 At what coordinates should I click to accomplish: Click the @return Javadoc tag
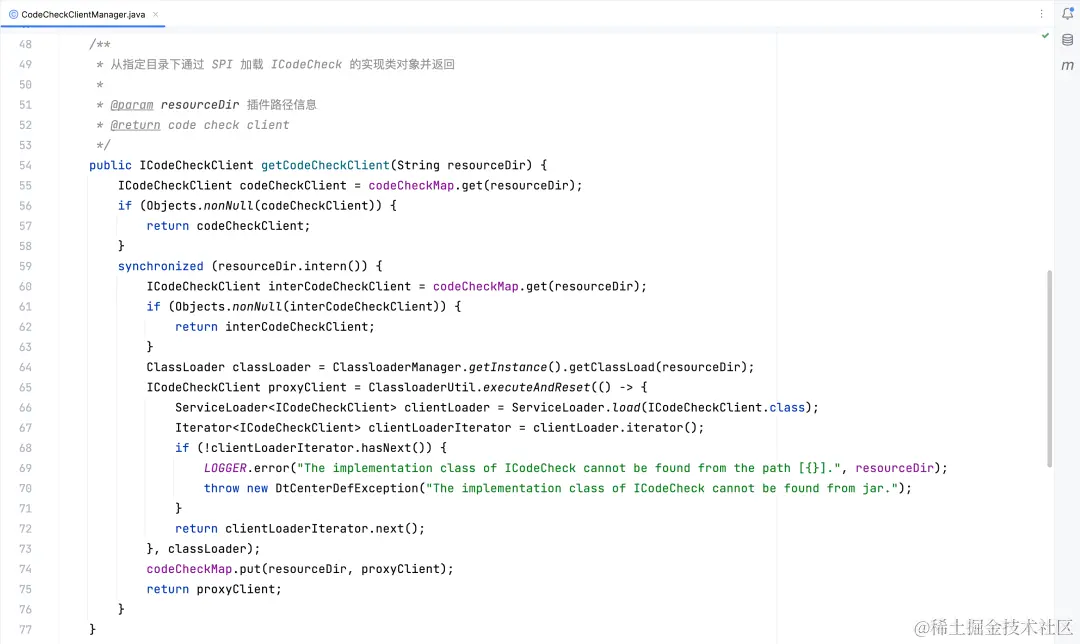pyautogui.click(x=135, y=125)
